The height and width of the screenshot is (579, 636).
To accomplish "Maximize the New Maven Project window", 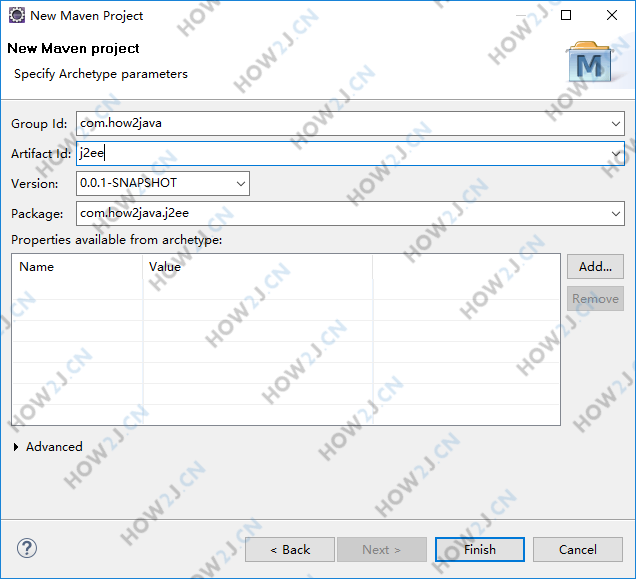I will pyautogui.click(x=566, y=15).
